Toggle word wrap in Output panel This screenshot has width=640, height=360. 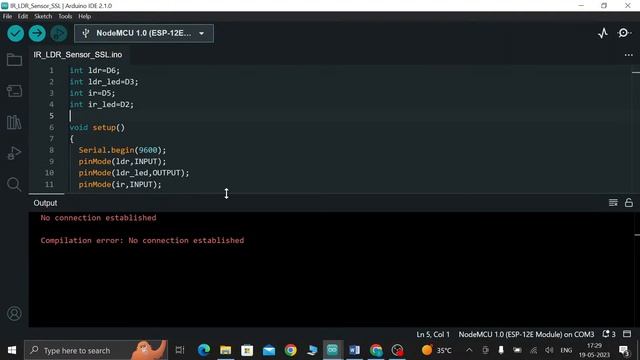tap(613, 202)
